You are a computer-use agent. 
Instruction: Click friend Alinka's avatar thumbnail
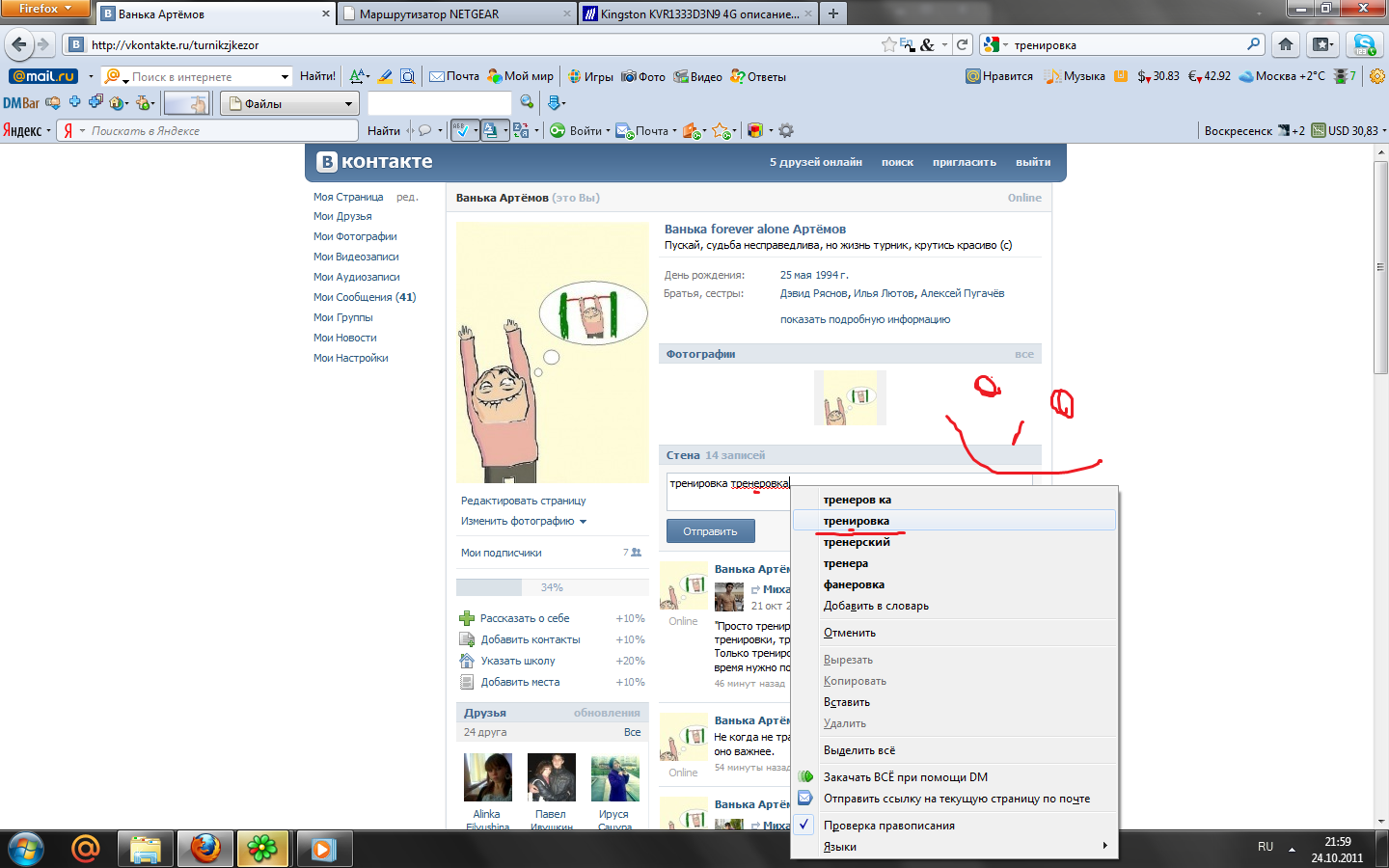[488, 777]
